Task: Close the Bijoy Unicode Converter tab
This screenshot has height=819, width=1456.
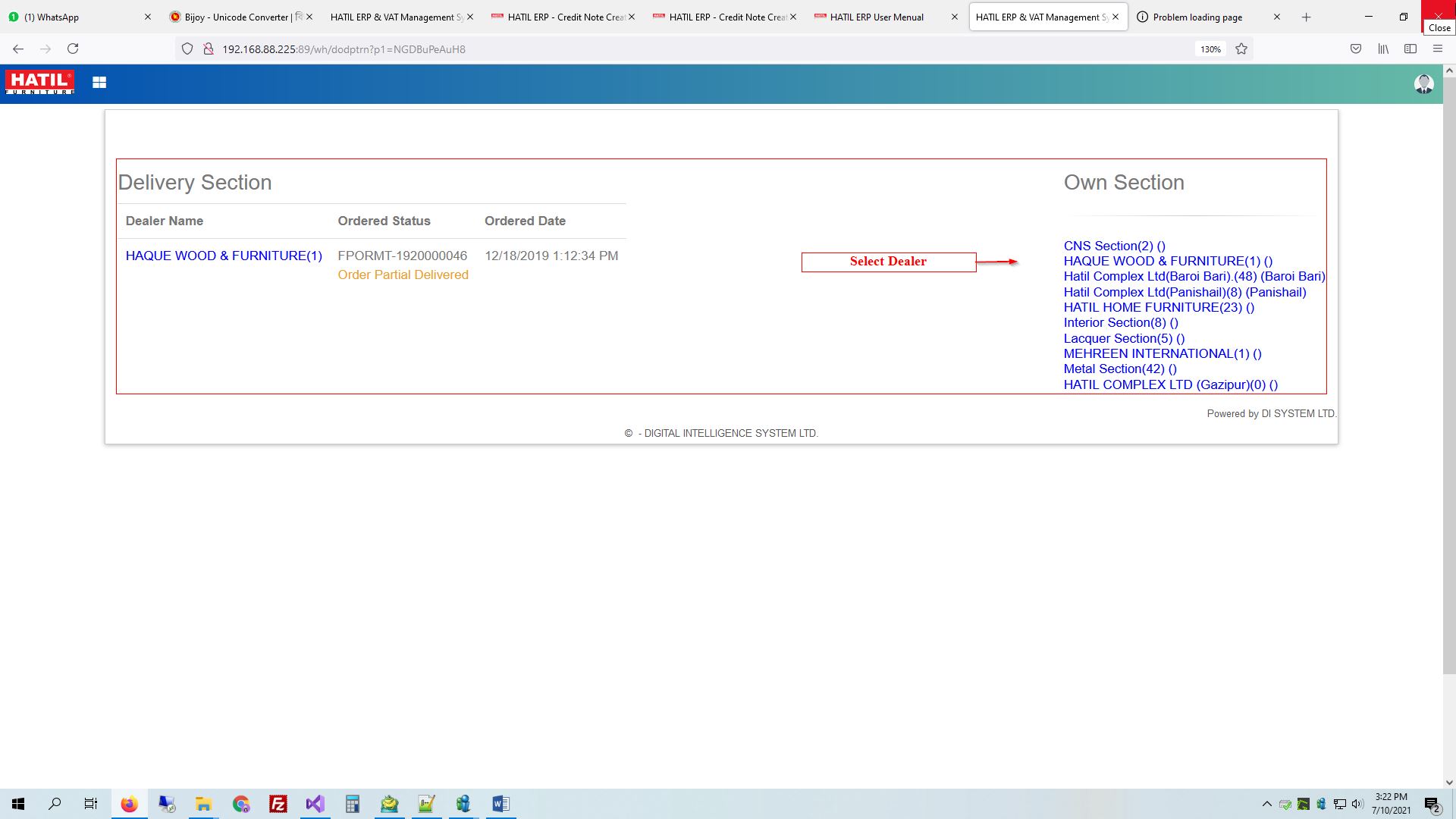Action: (x=309, y=17)
